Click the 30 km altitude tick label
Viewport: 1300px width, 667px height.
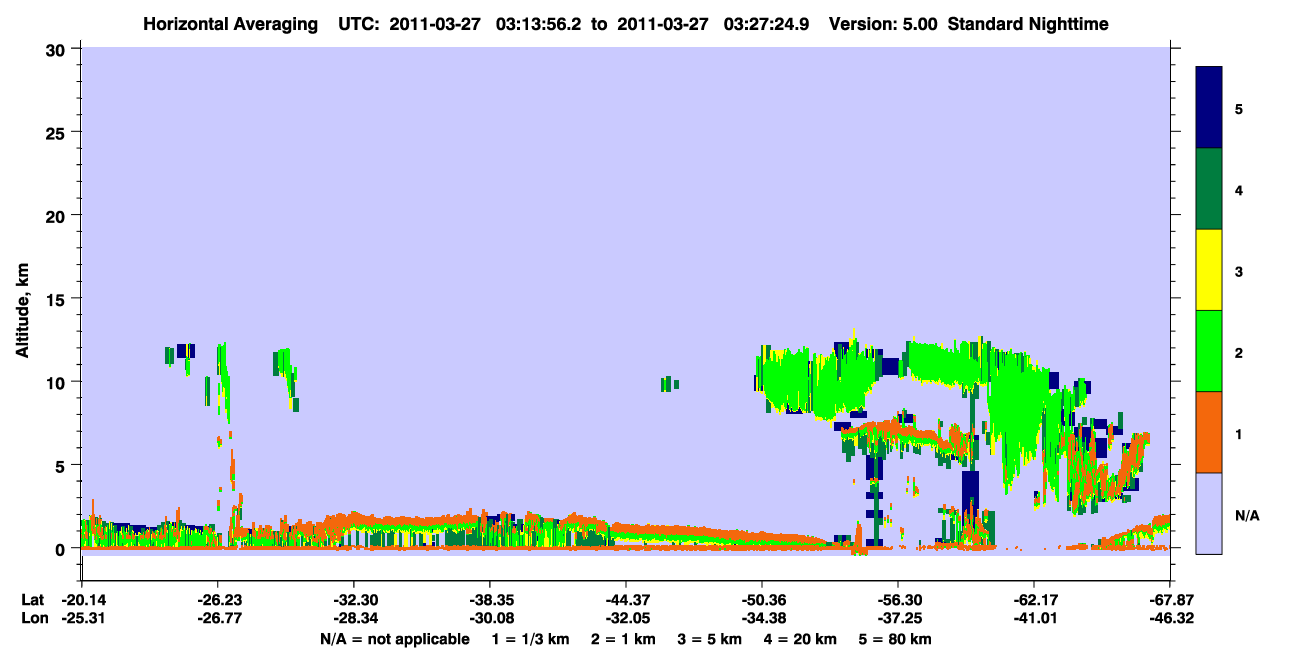click(x=59, y=48)
